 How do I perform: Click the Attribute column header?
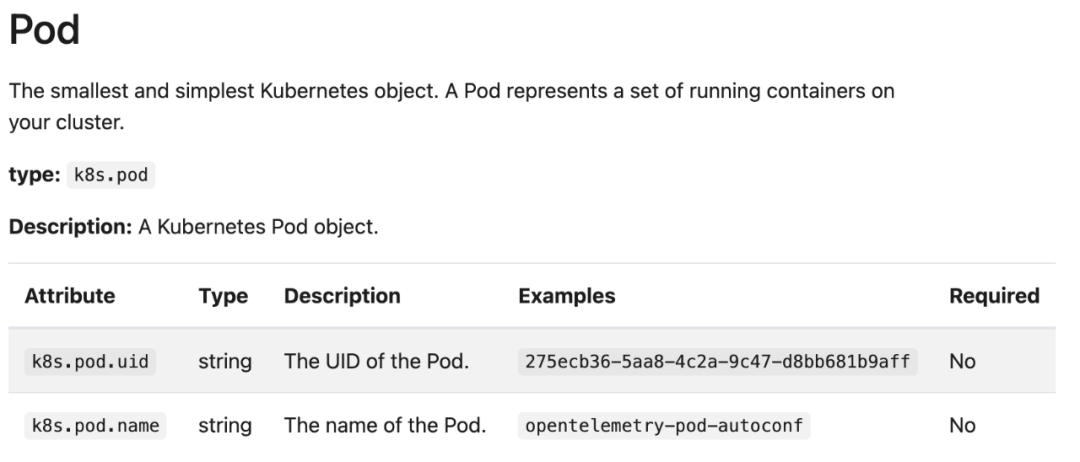point(69,296)
